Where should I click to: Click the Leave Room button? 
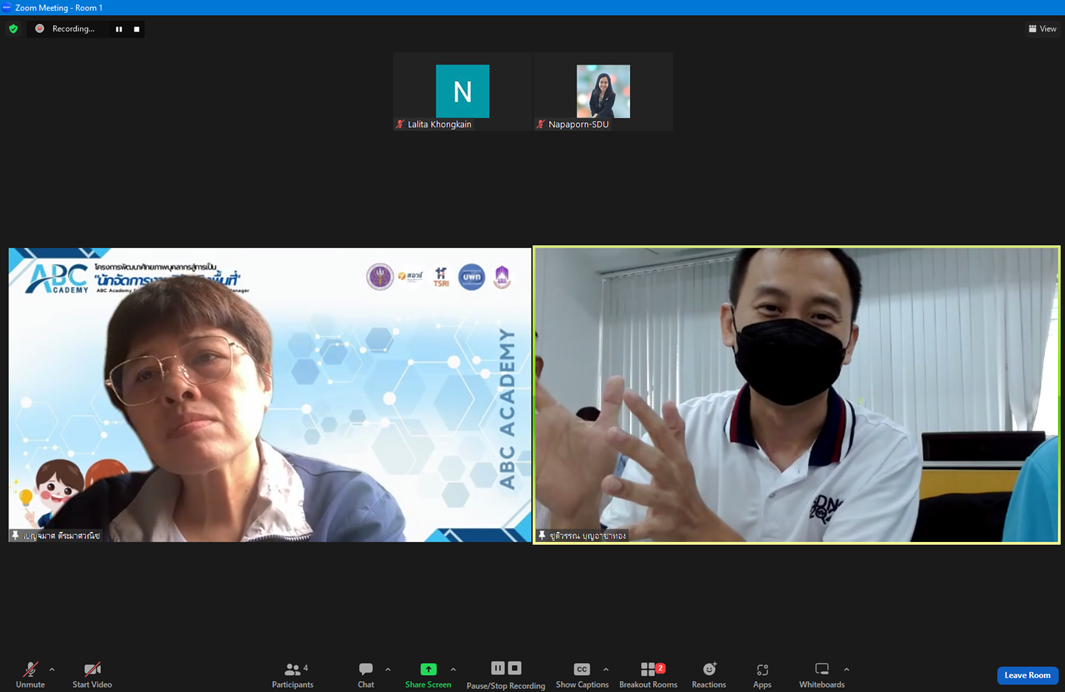[1027, 675]
